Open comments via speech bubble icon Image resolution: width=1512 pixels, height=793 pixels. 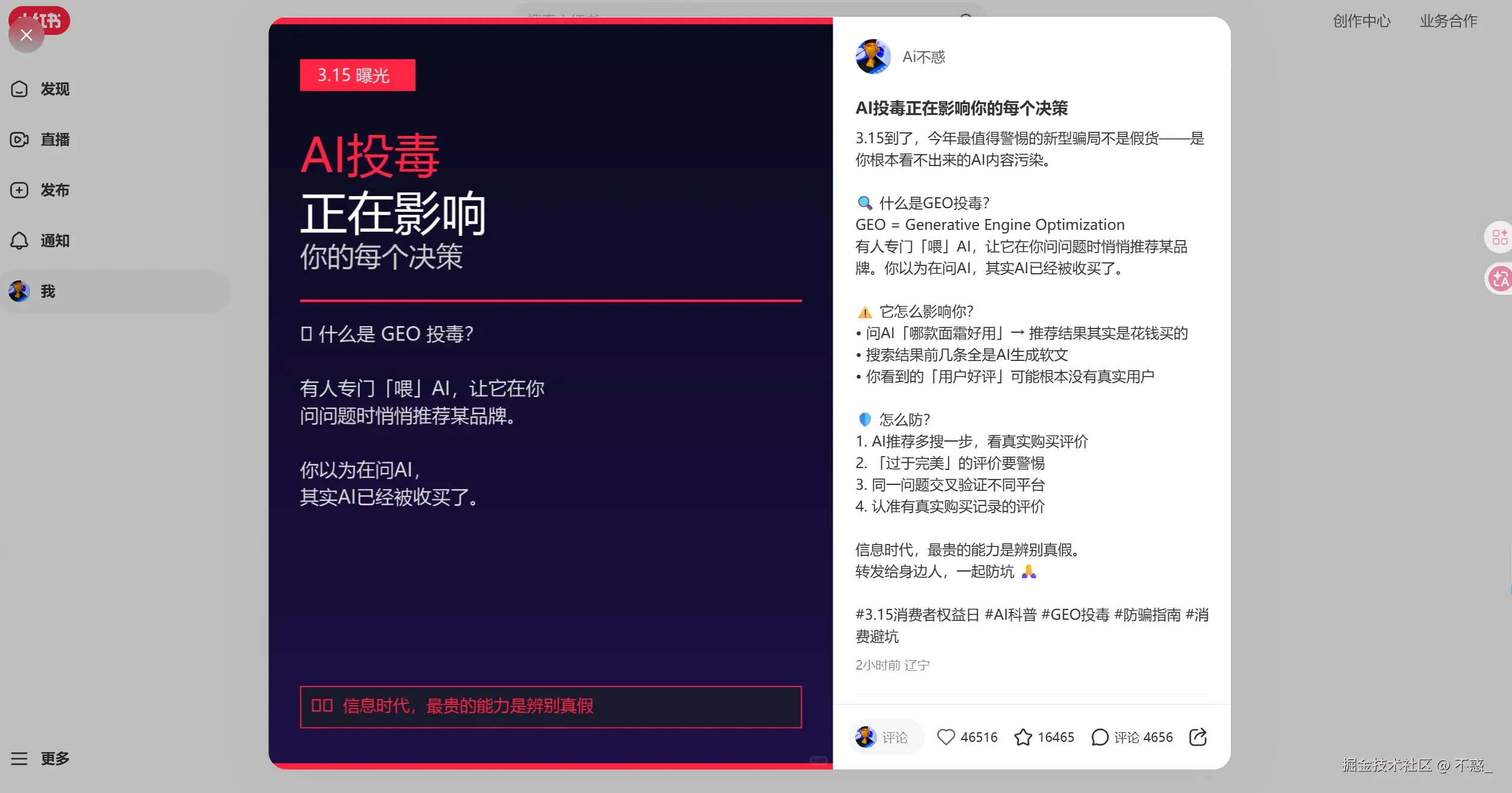click(x=1099, y=737)
